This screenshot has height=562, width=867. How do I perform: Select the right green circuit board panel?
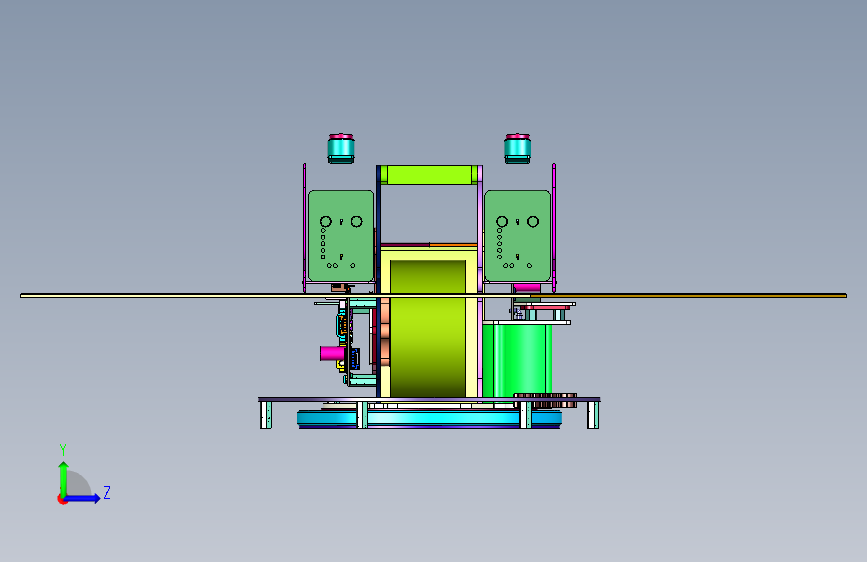point(517,236)
